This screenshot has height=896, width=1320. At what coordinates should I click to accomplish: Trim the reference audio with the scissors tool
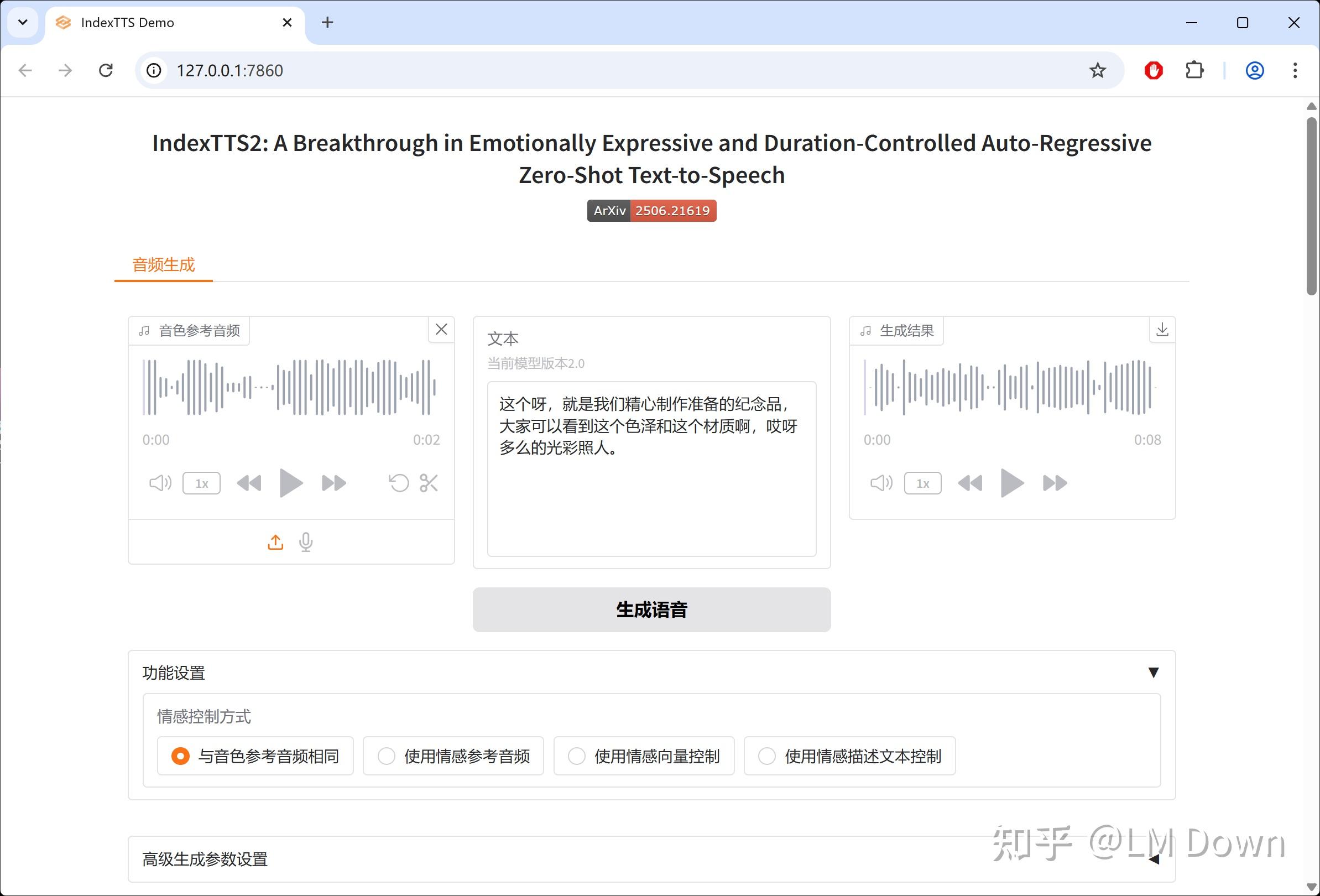tap(429, 482)
